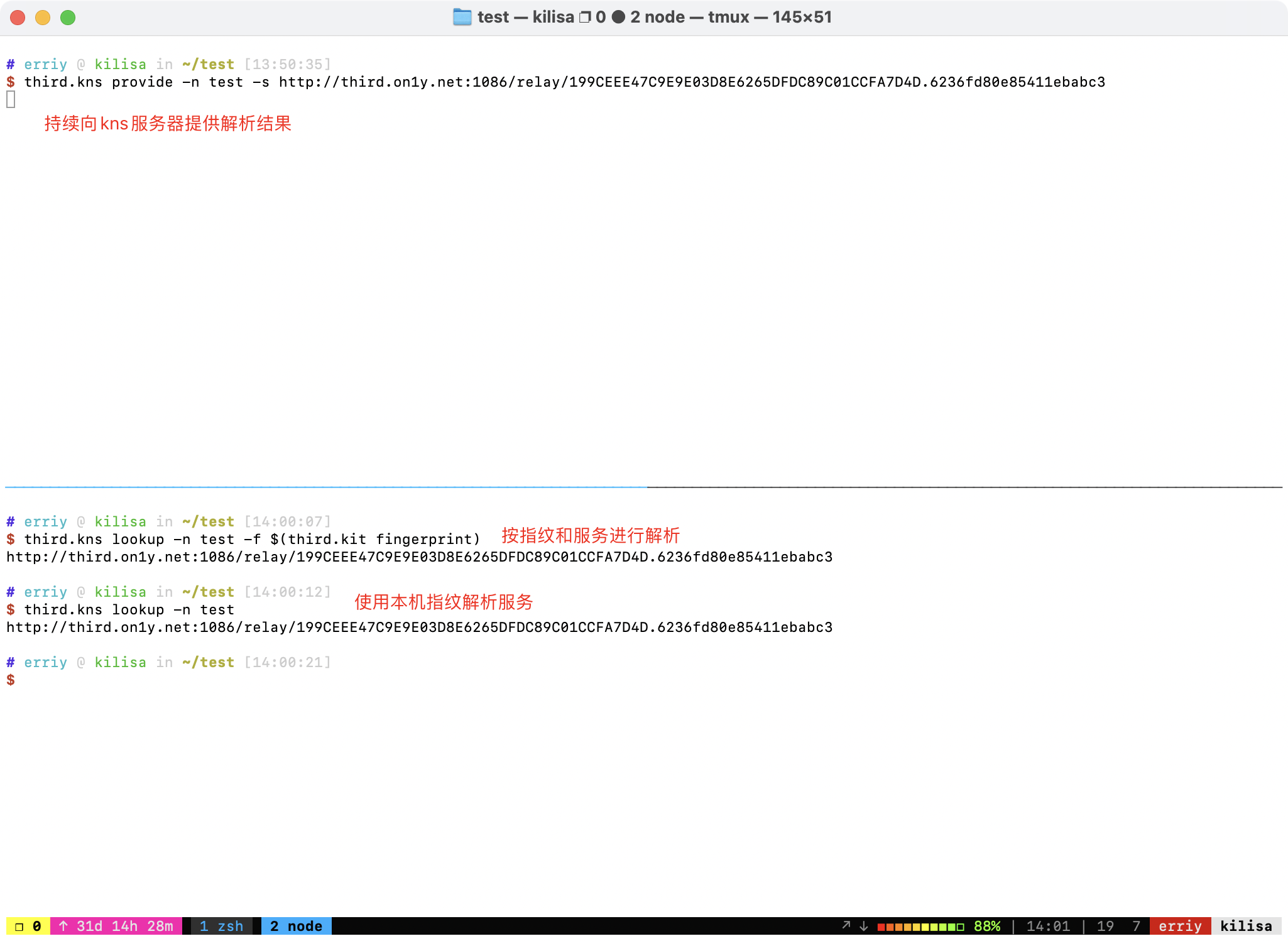Click the first lookup result URL output
The width and height of the screenshot is (1288, 941).
(x=419, y=557)
